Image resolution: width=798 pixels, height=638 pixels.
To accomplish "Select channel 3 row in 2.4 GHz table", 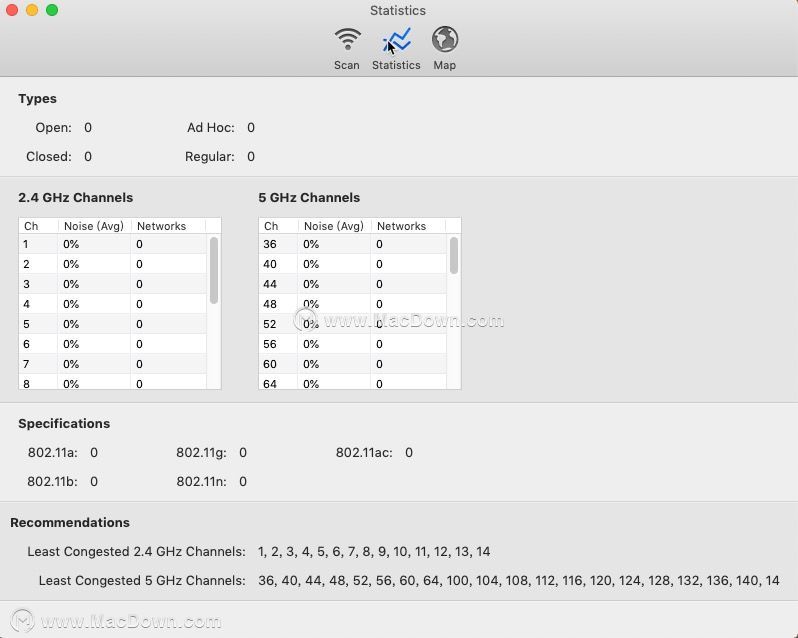I will (x=112, y=284).
